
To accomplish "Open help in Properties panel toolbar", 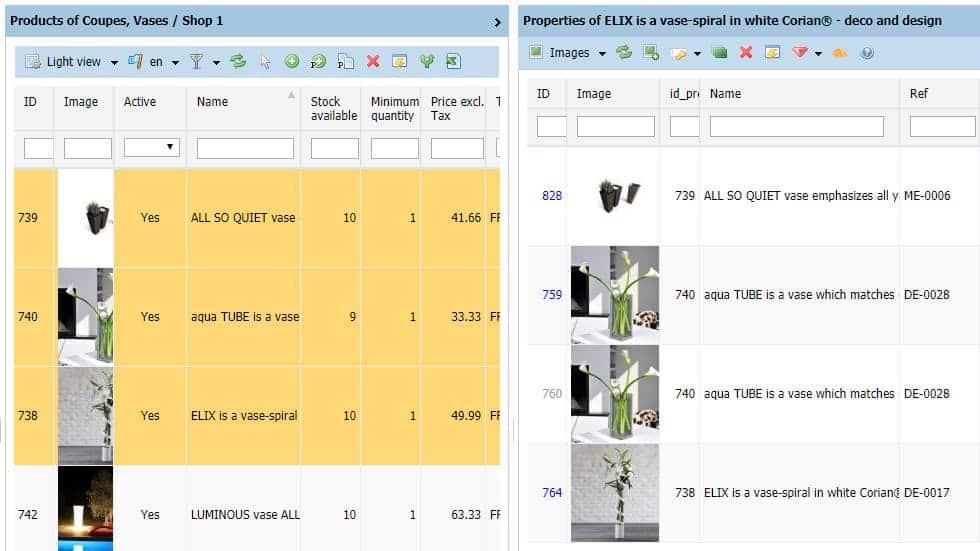I will pyautogui.click(x=867, y=53).
